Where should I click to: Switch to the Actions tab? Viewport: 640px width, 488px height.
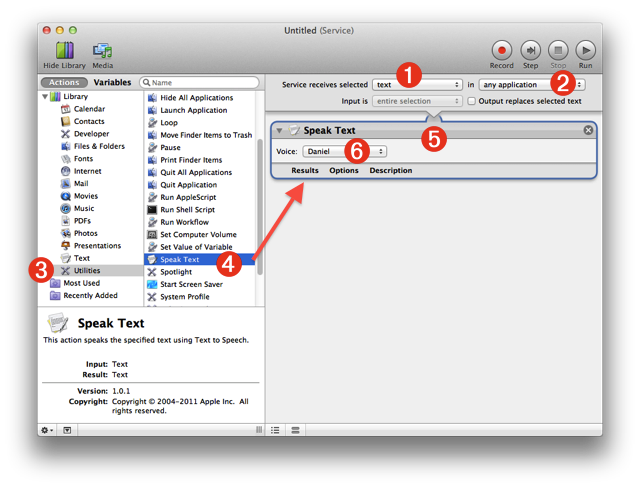coord(64,82)
